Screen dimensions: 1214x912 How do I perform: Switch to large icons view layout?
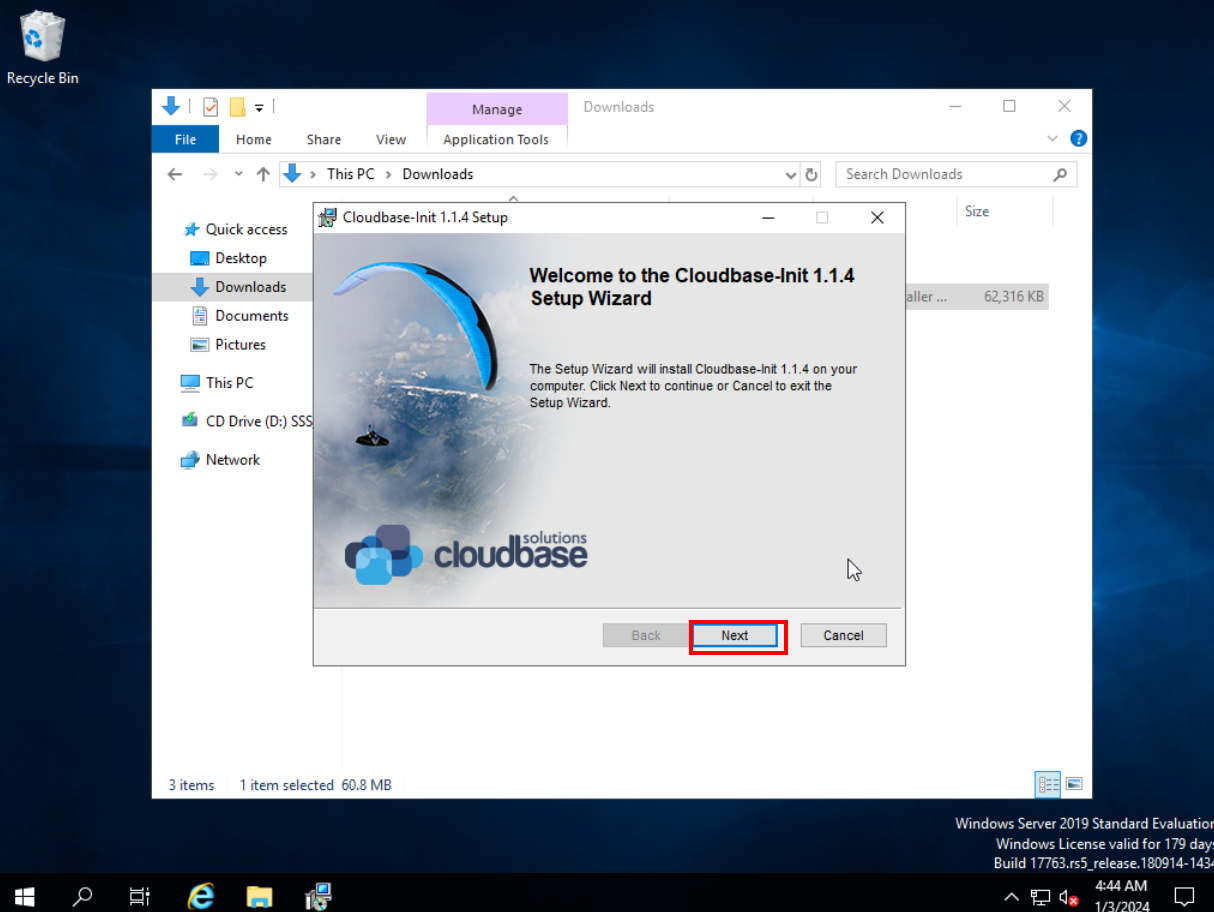pyautogui.click(x=1074, y=785)
